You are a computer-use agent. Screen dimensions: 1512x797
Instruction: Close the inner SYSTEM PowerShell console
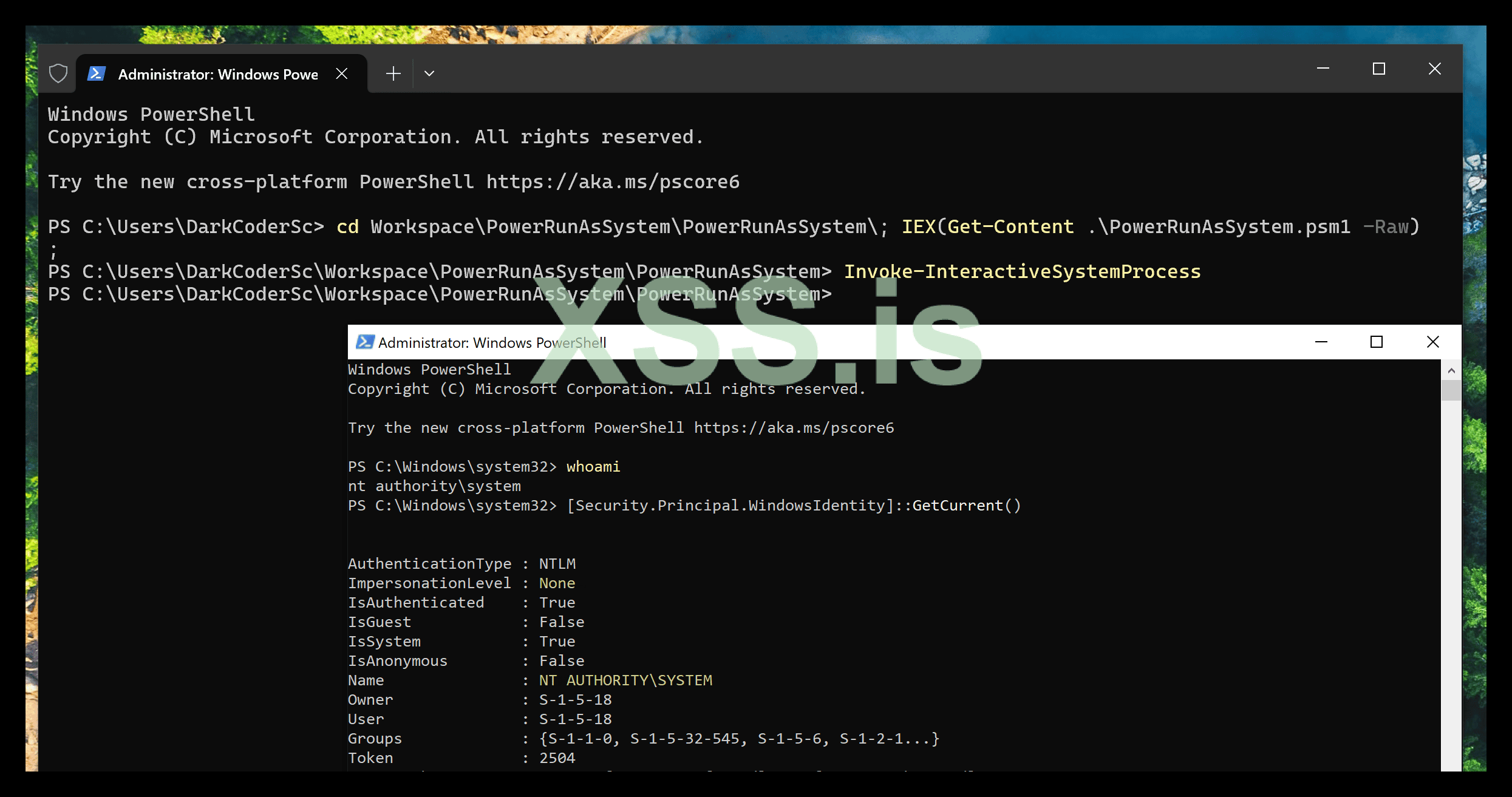click(x=1432, y=342)
